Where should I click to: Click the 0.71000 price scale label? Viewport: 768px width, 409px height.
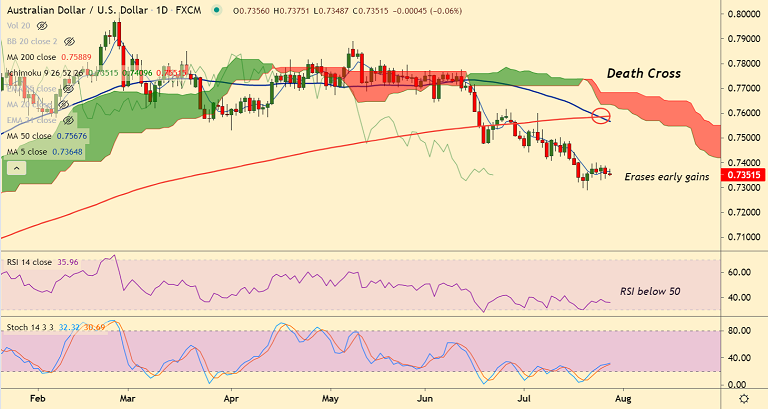(744, 238)
